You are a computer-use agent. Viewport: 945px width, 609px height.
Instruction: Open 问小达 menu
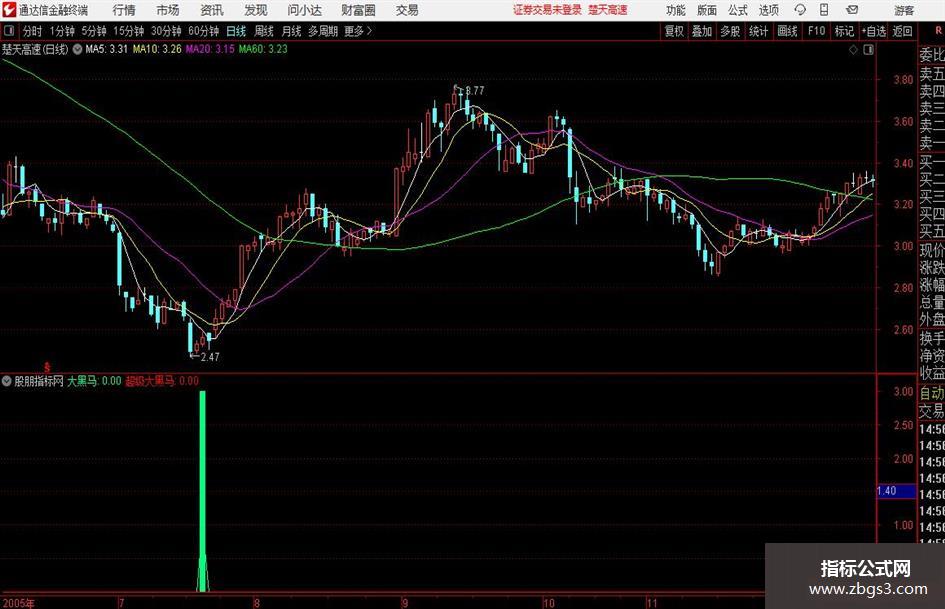(304, 10)
